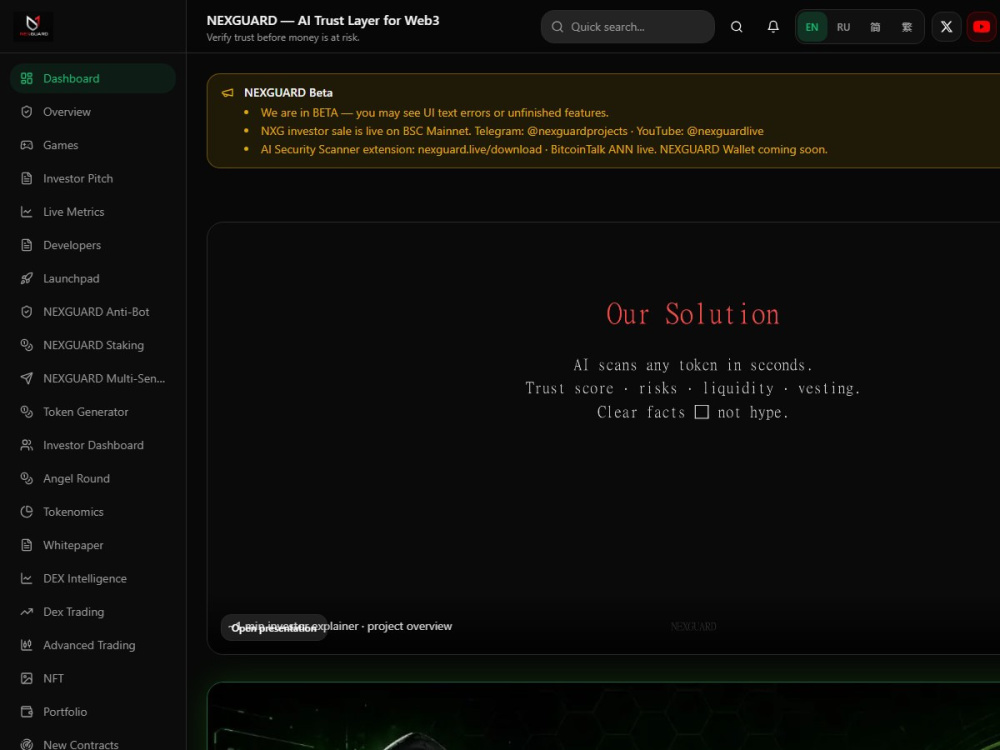Select Live Metrics in sidebar

(x=93, y=212)
